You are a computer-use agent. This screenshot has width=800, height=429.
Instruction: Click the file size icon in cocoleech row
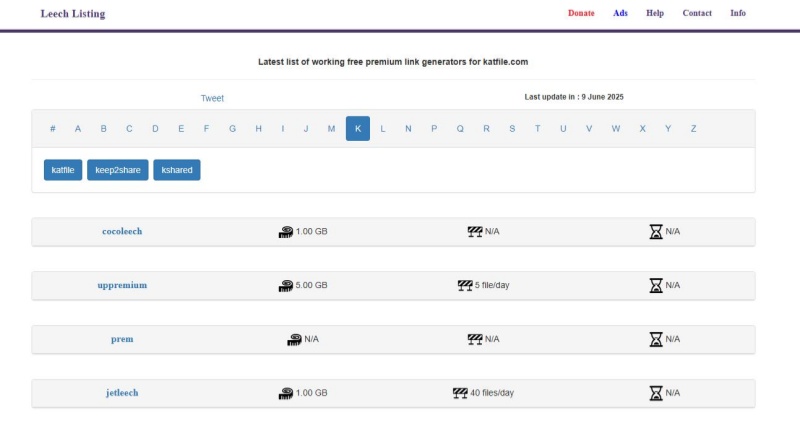pyautogui.click(x=286, y=232)
